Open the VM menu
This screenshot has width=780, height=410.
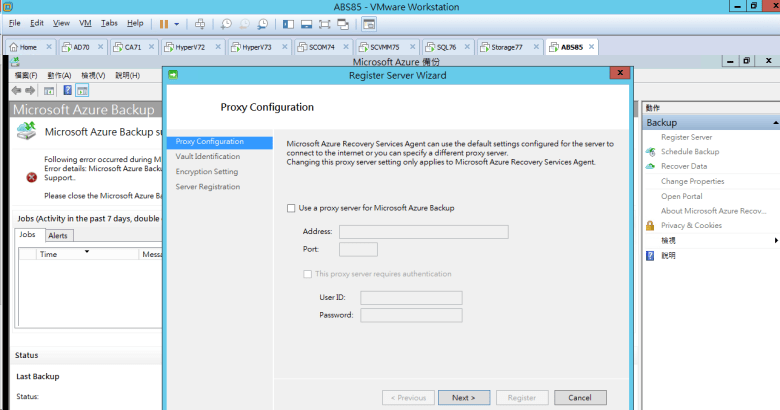(85, 23)
